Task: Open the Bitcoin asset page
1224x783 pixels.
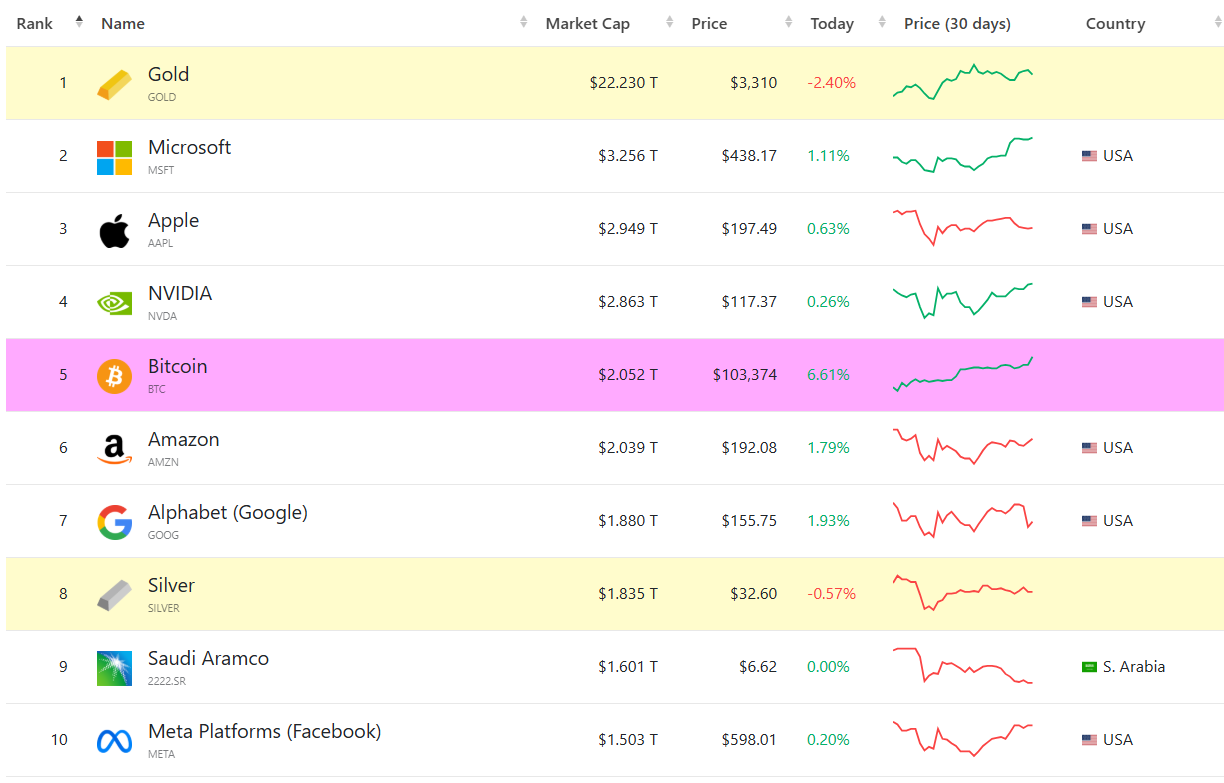Action: [178, 366]
